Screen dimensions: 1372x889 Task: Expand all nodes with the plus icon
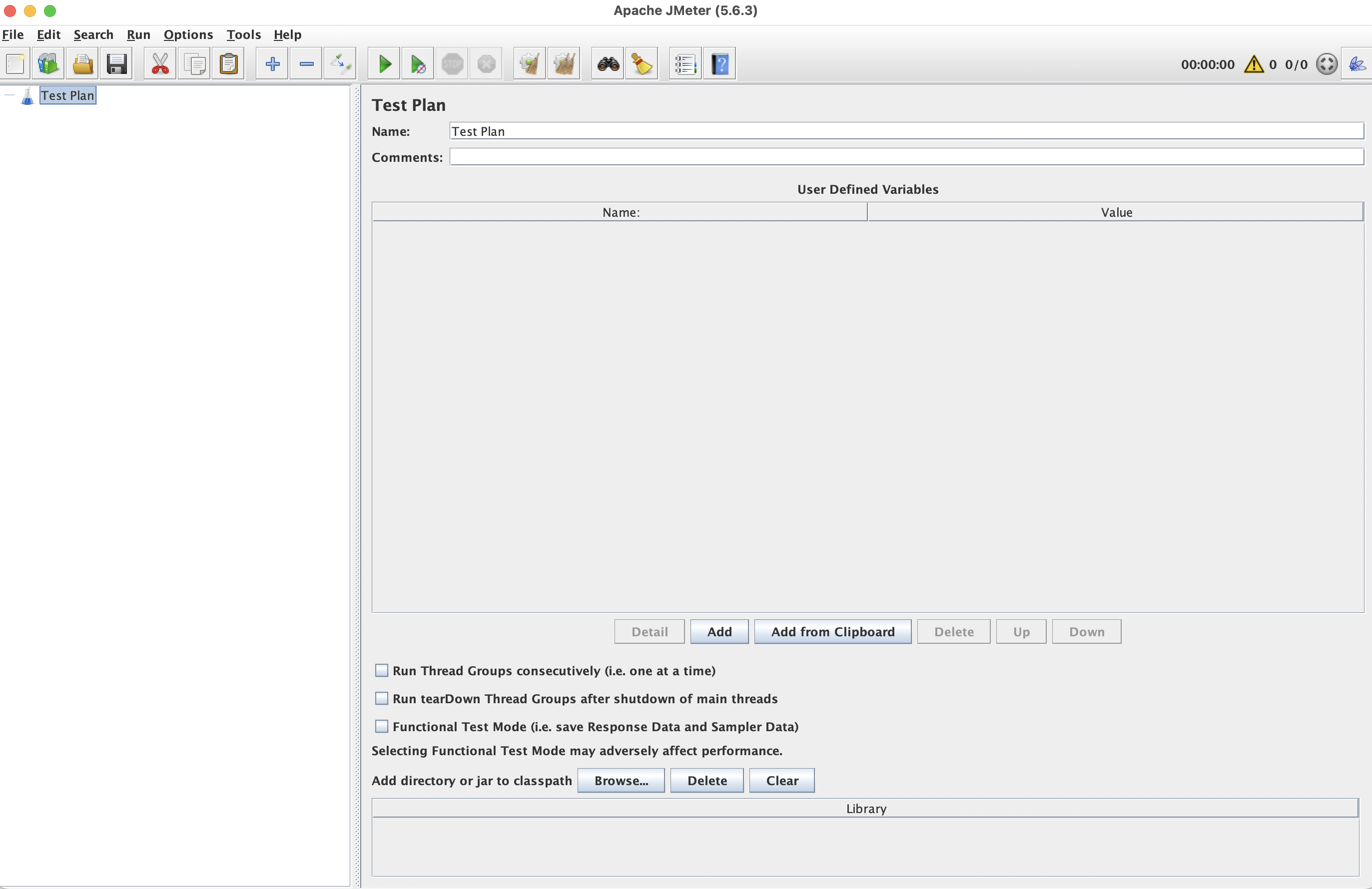coord(272,64)
